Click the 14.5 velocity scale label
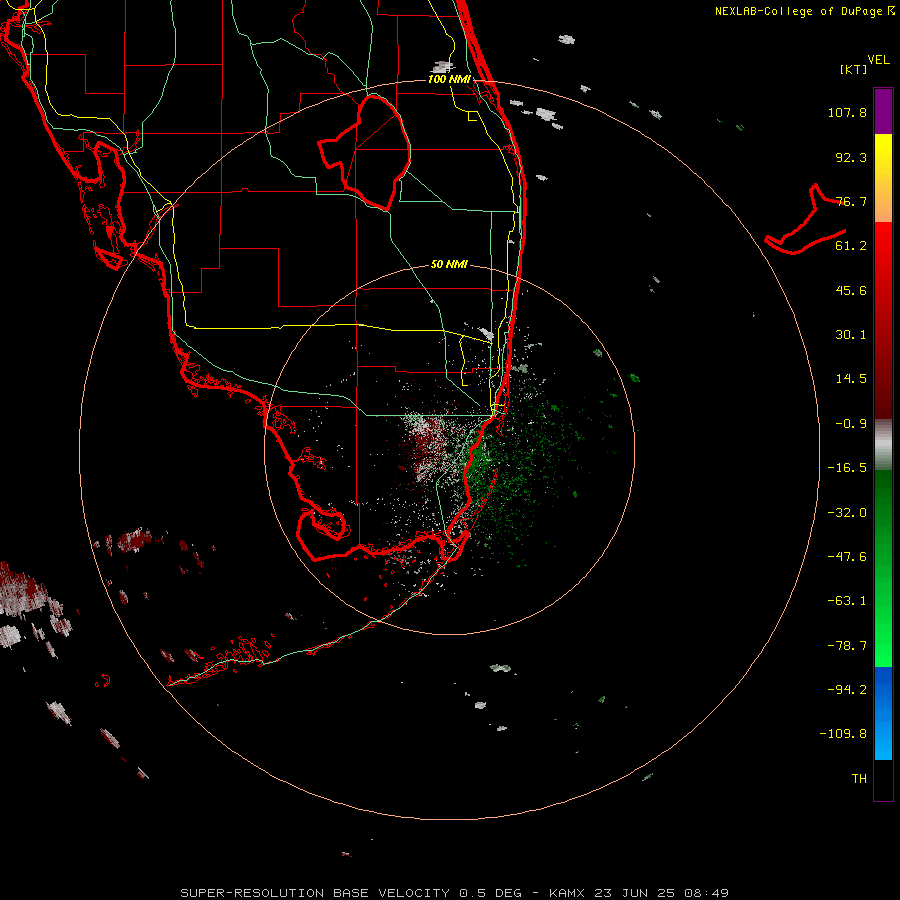This screenshot has width=900, height=900. pos(851,379)
